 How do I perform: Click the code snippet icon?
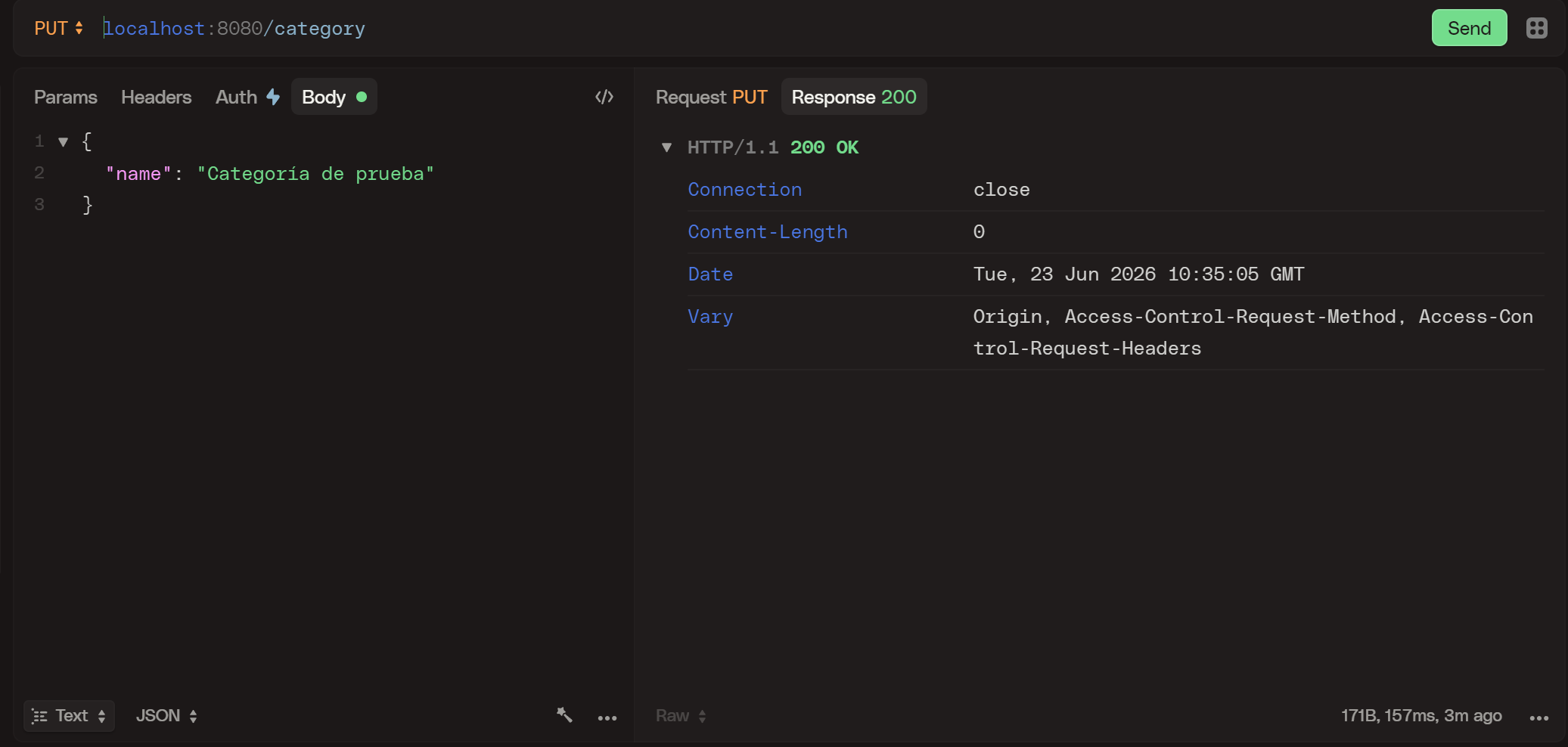604,97
